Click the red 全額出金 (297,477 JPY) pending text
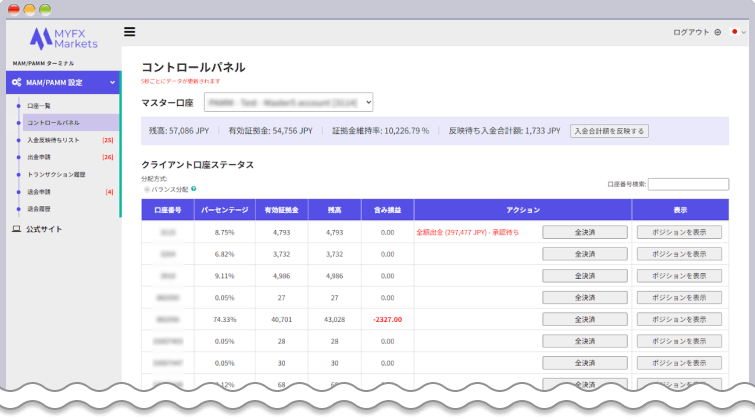Screen dimensions: 755x420 468,232
